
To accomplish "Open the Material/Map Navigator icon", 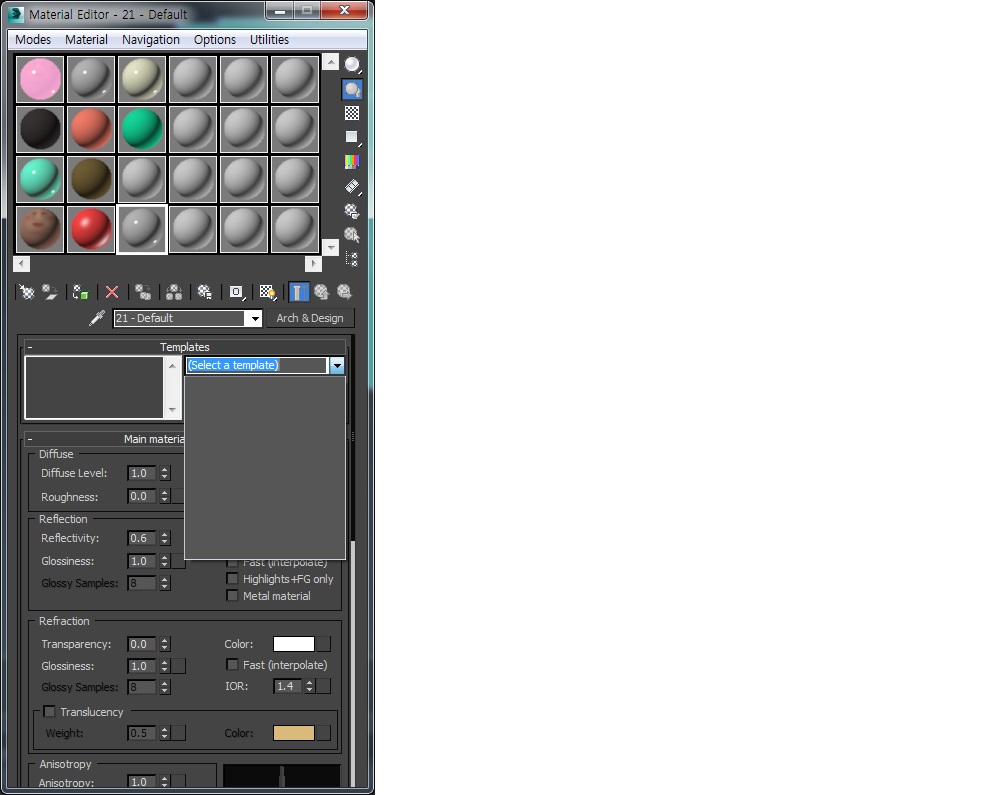I will click(x=352, y=259).
